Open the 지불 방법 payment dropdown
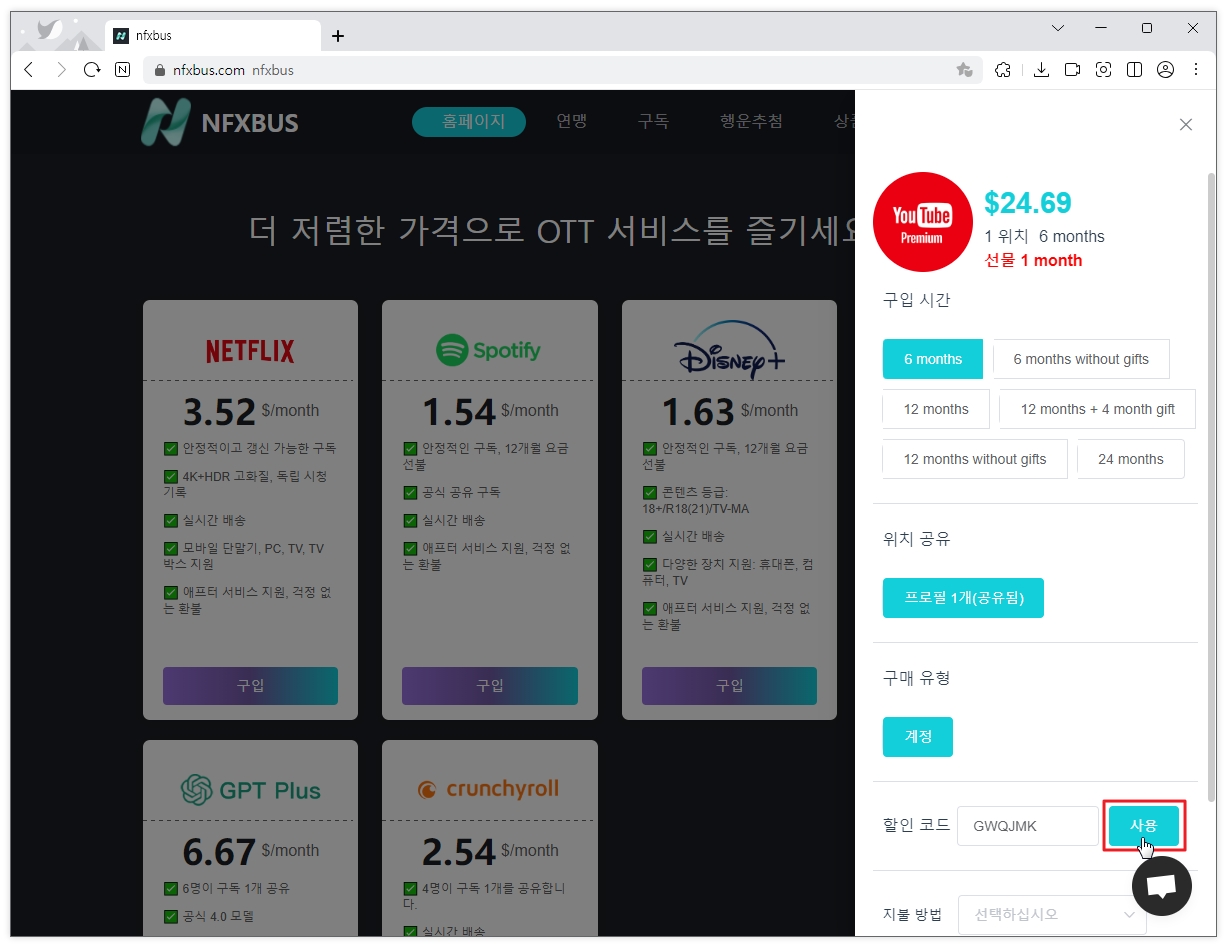 tap(1052, 914)
